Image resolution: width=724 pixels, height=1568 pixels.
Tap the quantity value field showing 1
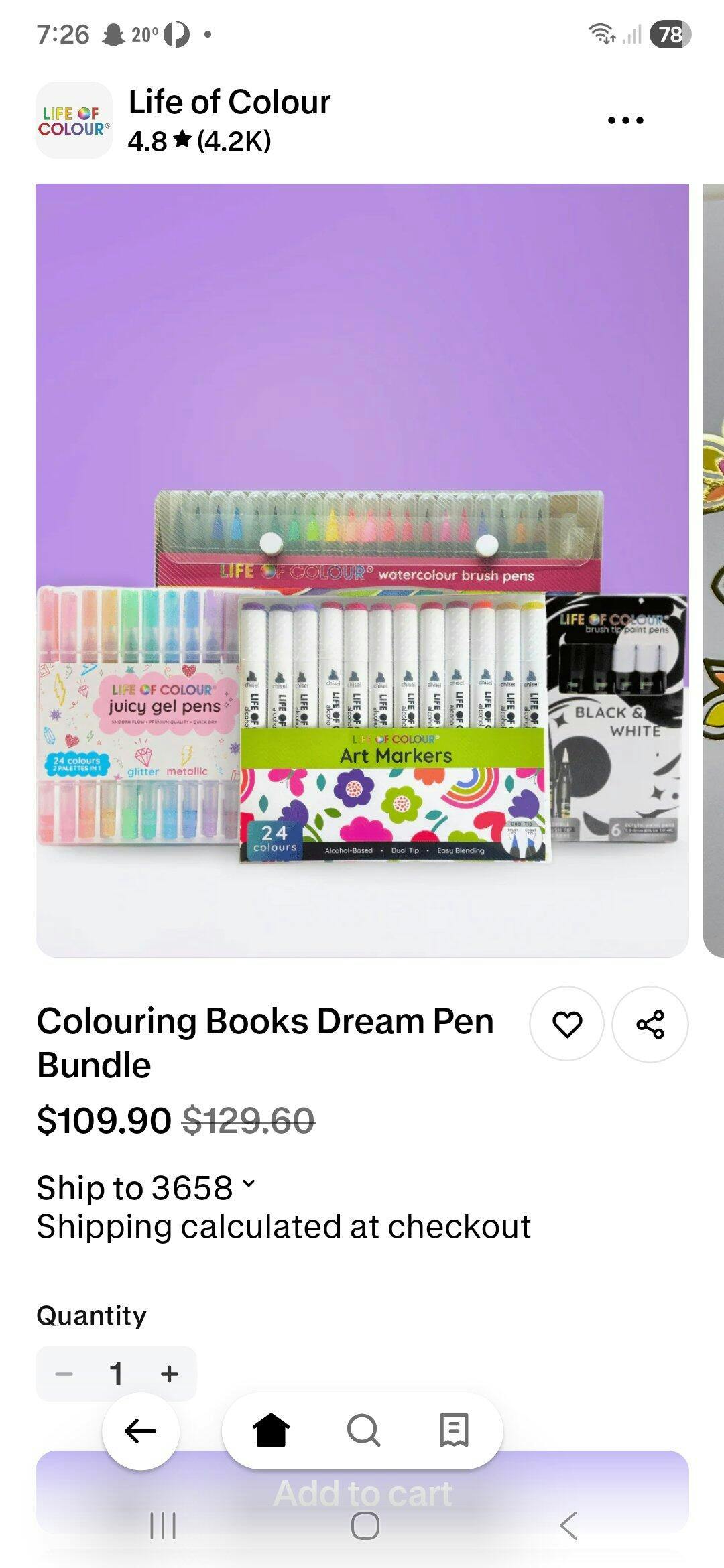pyautogui.click(x=116, y=1374)
